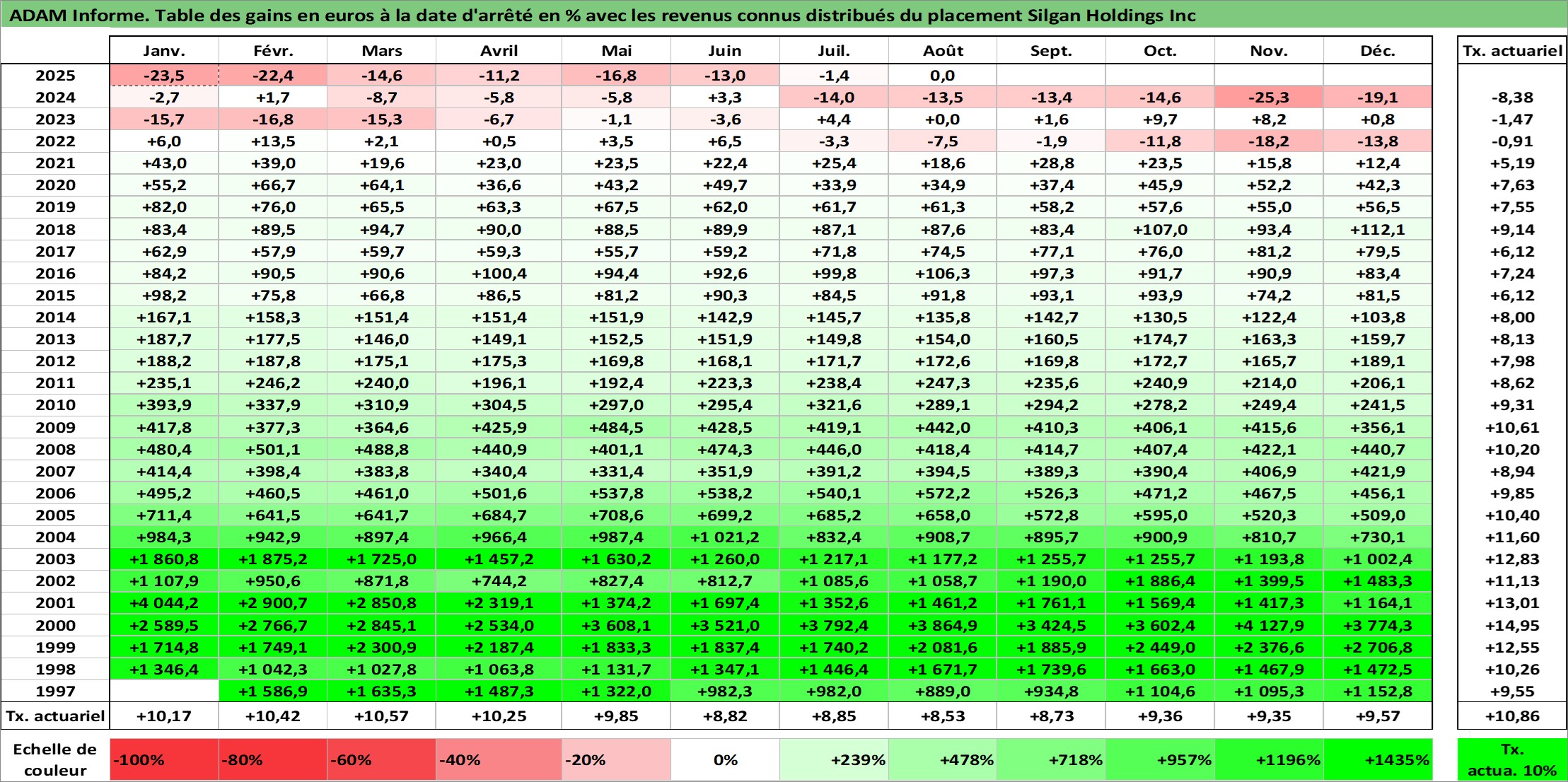Click the +4 127,9 value in November 2000

(x=1269, y=625)
